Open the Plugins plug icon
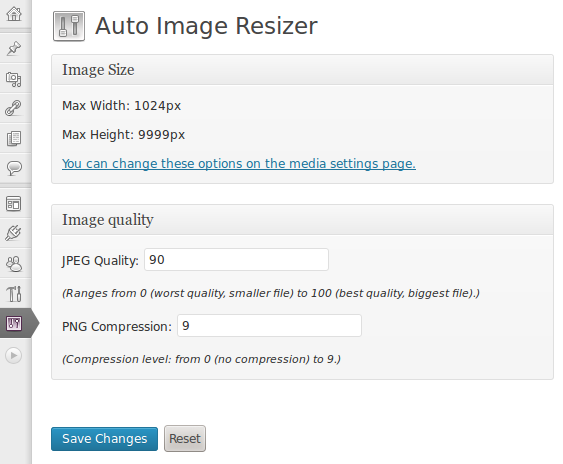Viewport: 563px width, 464px height. coord(14,233)
